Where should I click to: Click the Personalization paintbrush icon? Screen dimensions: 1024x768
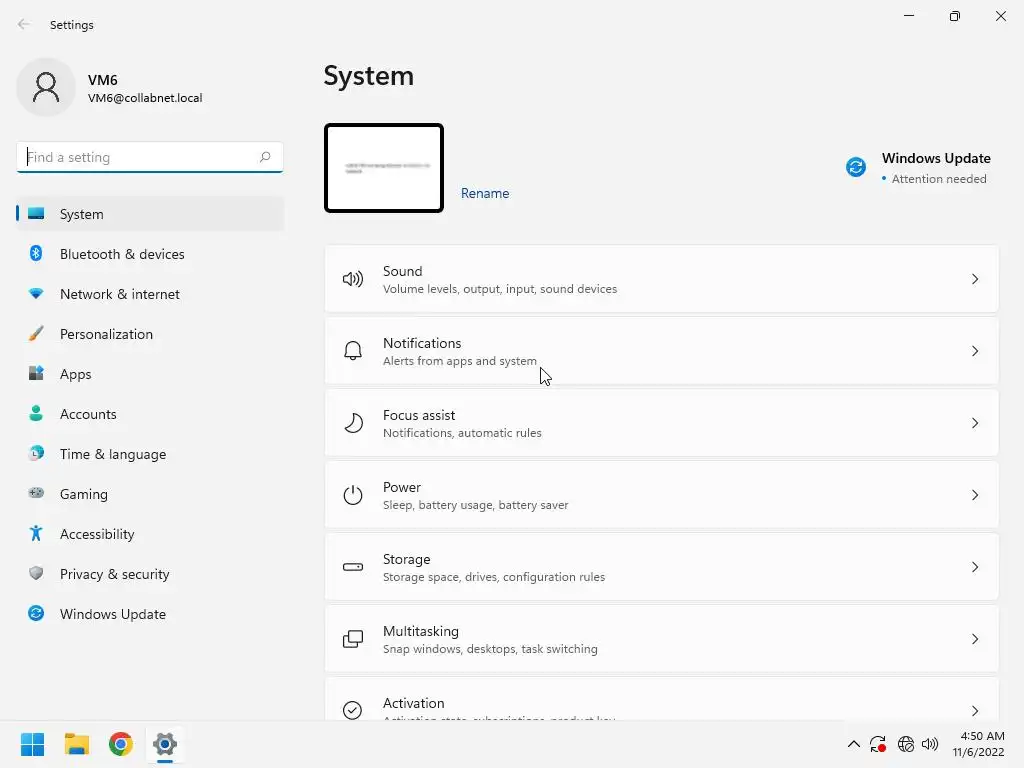[36, 334]
